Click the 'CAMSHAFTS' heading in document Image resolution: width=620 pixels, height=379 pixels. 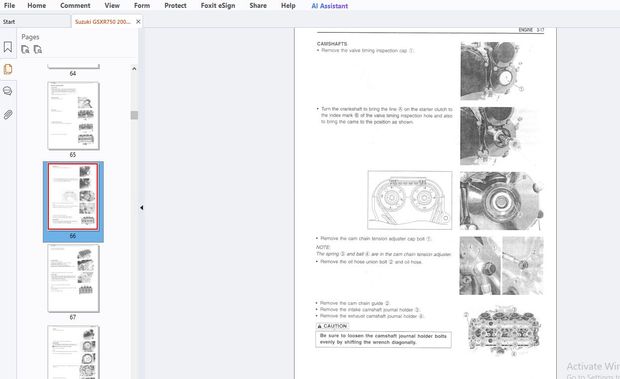coord(332,44)
